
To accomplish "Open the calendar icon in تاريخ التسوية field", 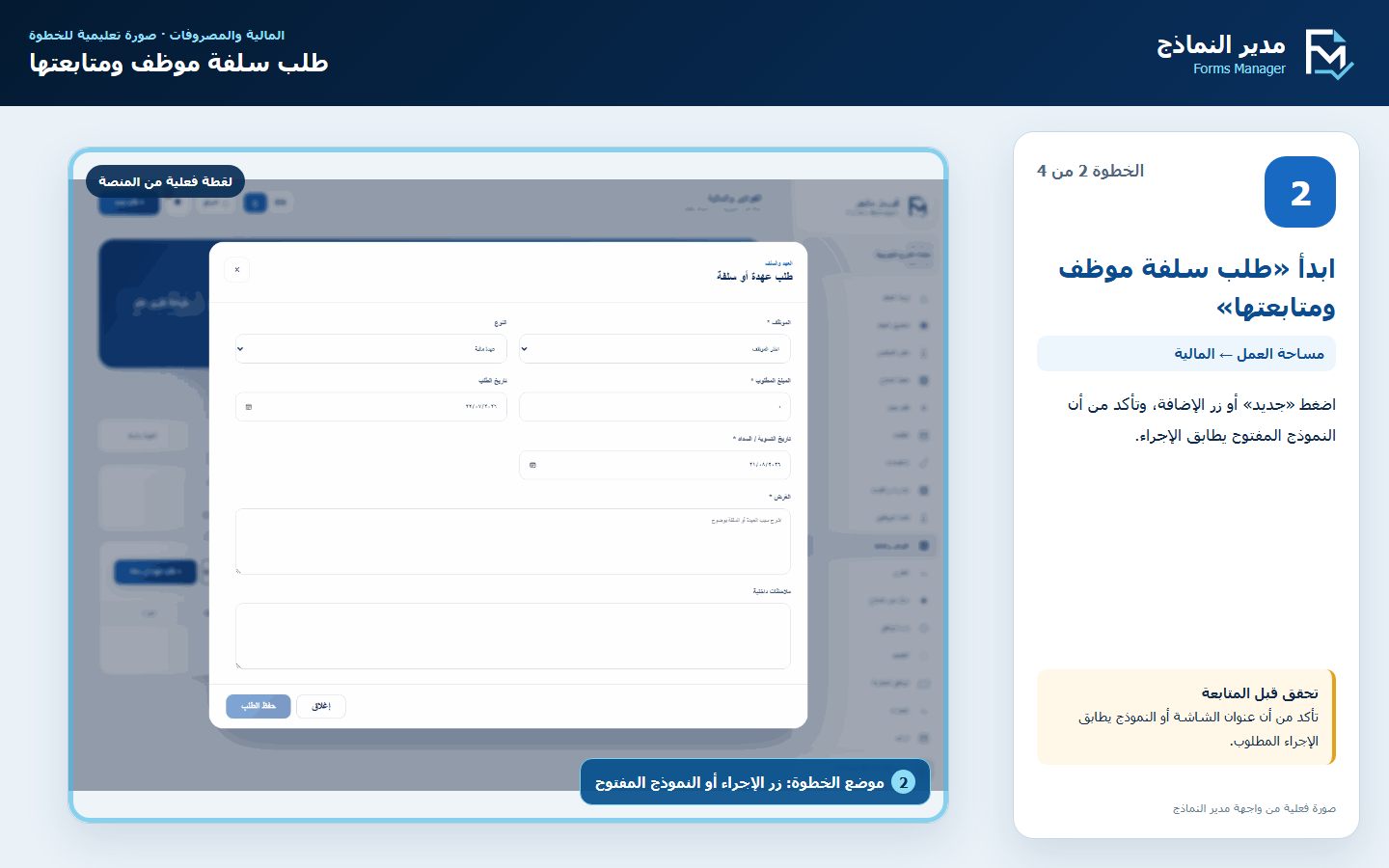I will tap(532, 465).
